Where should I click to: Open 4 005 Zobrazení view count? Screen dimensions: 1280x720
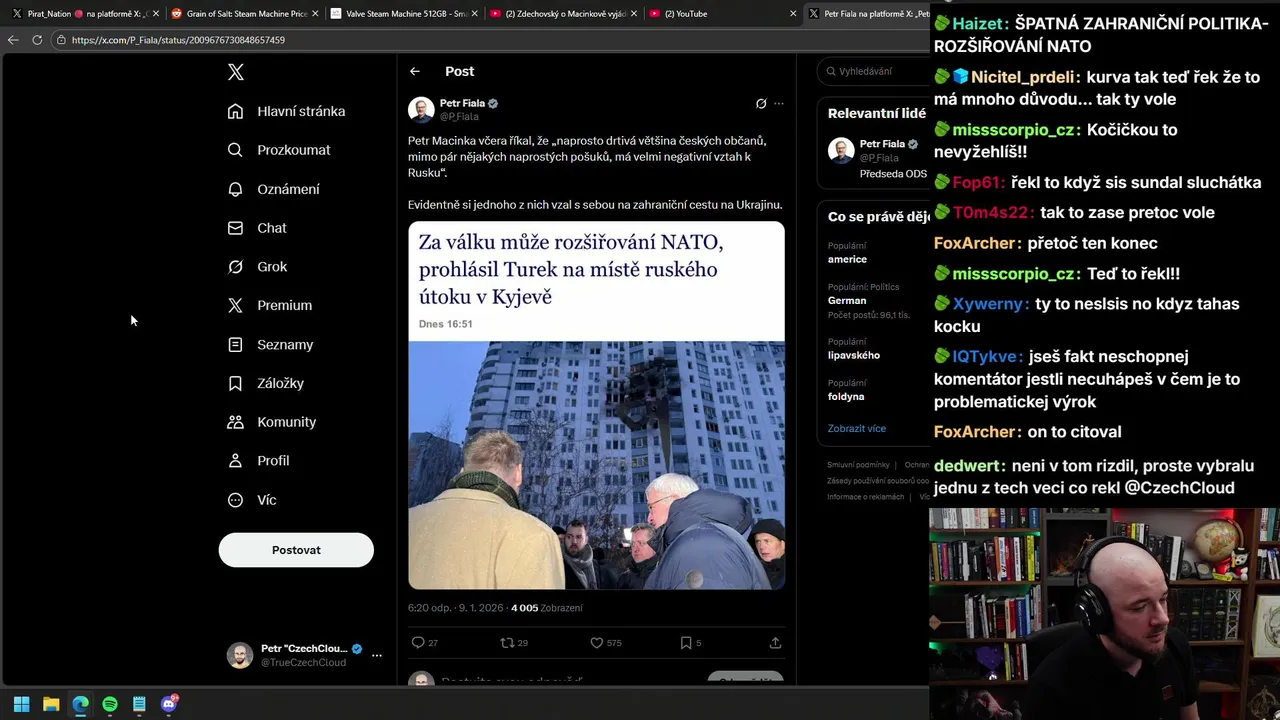(x=547, y=608)
